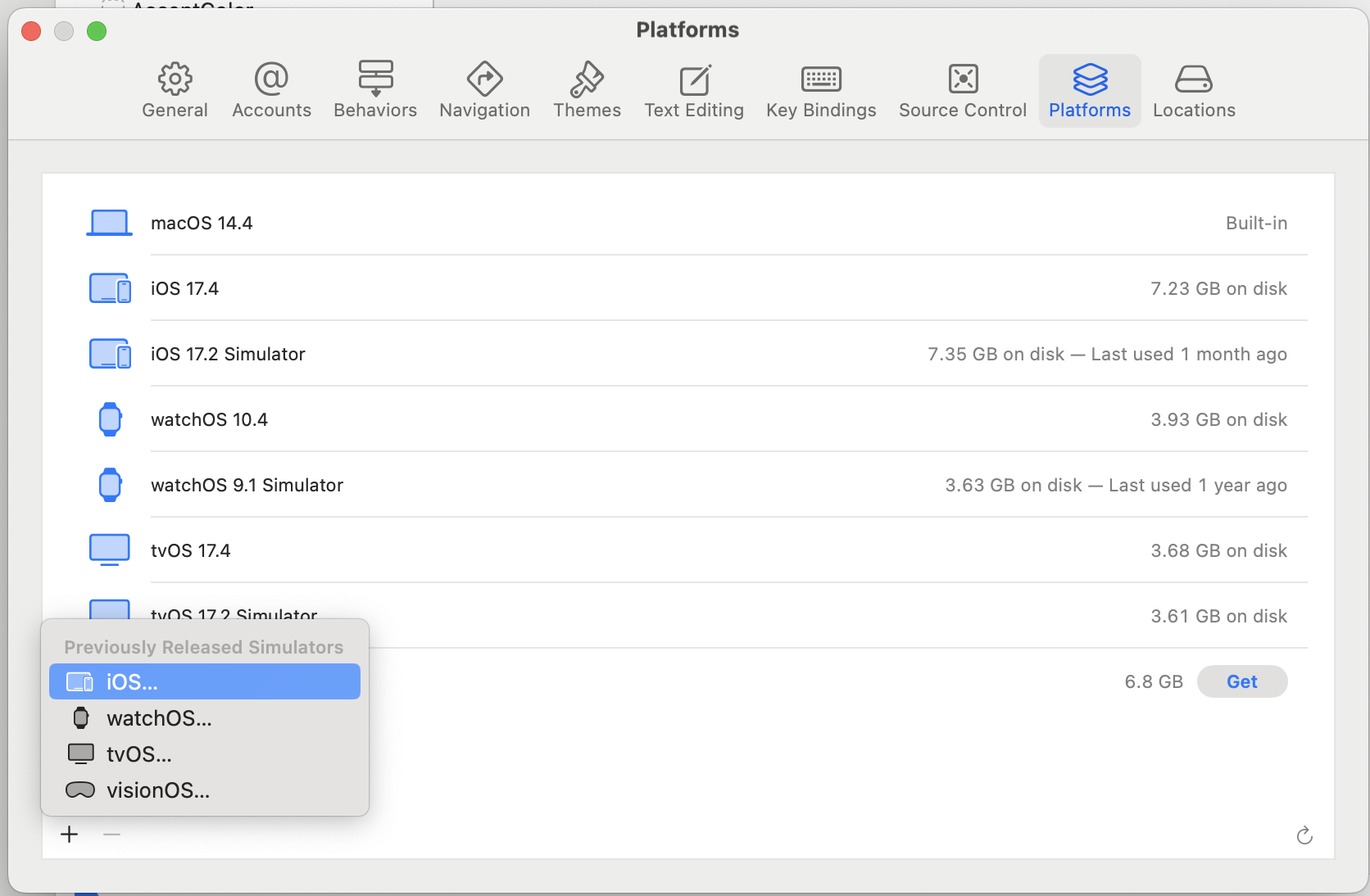The width and height of the screenshot is (1370, 896).
Task: Choose iOS… from the simulators menu
Action: [x=205, y=681]
